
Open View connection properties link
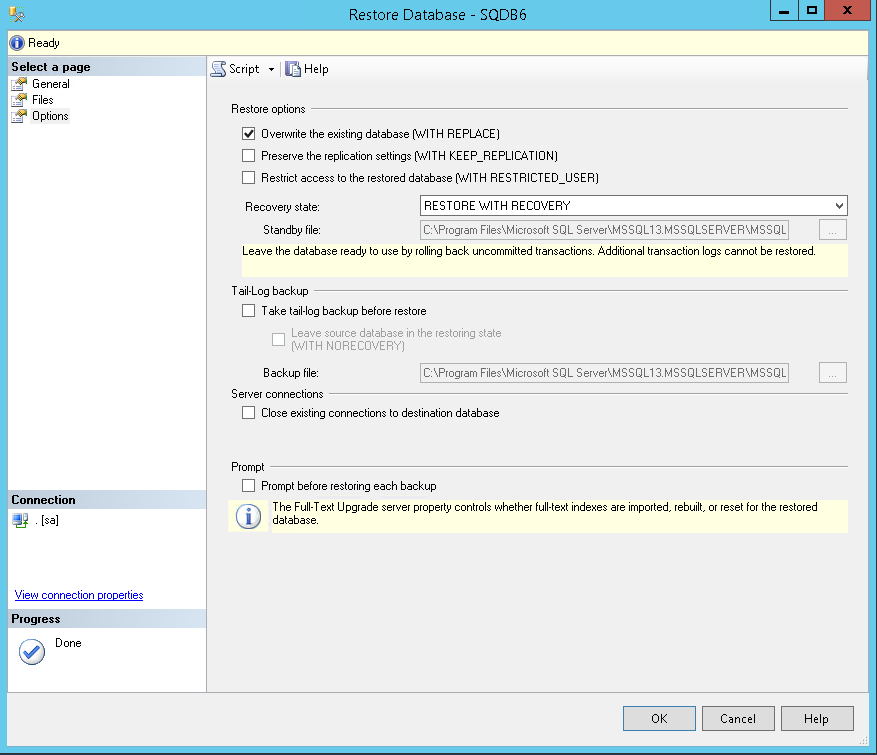click(x=78, y=594)
